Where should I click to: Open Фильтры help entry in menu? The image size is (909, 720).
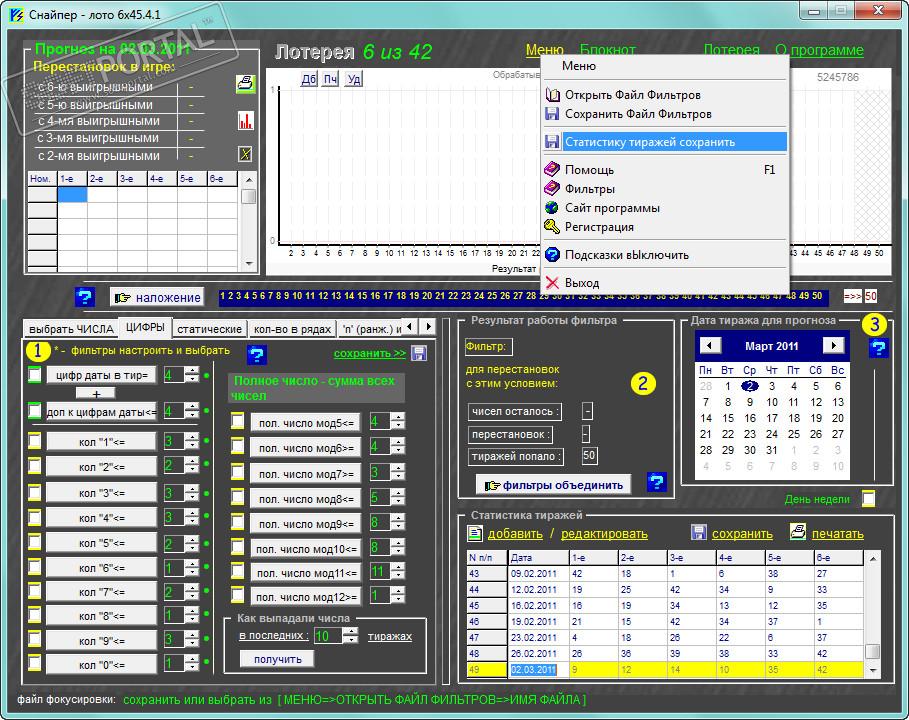[666, 189]
